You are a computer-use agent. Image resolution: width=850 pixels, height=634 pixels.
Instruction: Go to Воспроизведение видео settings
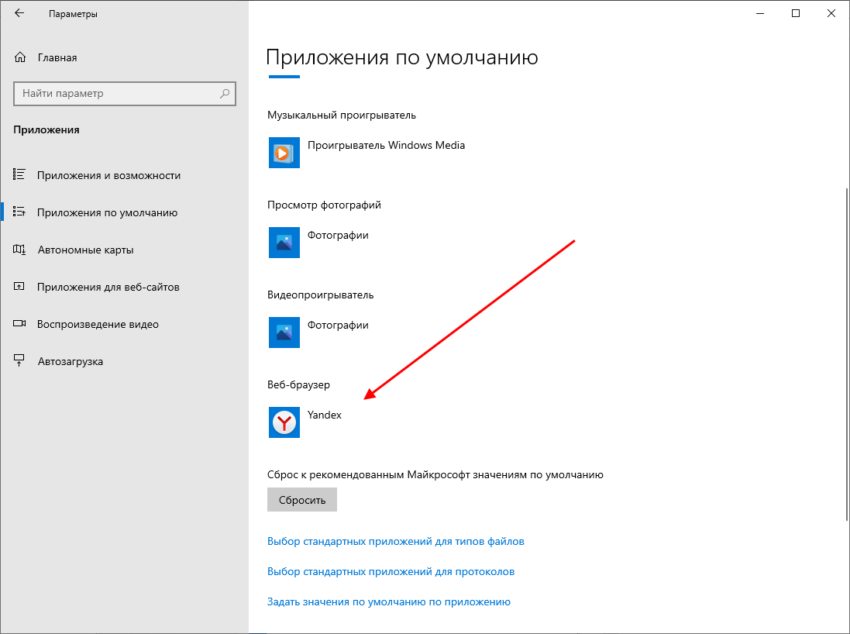point(97,324)
